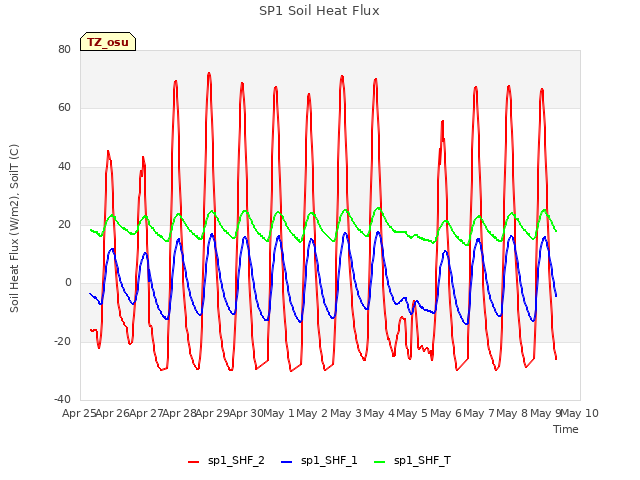Click the green sp1_SHF_T legend swatch

tap(380, 462)
